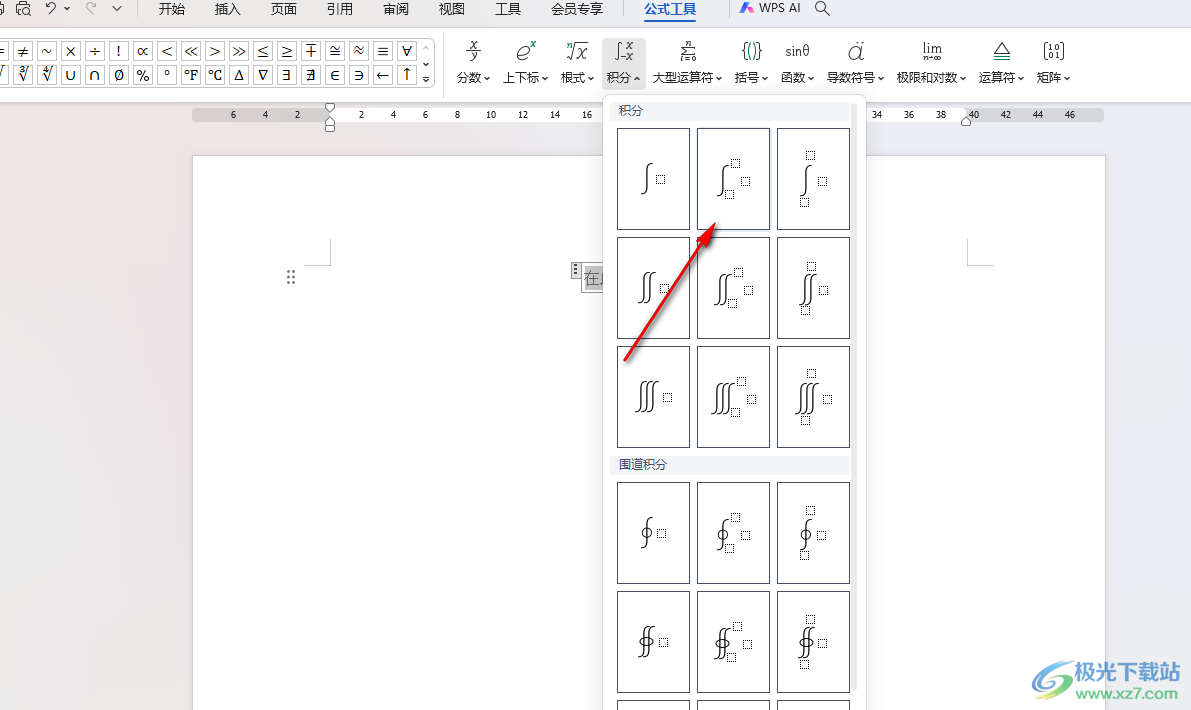
Task: Choose simple integral without limits
Action: [653, 178]
